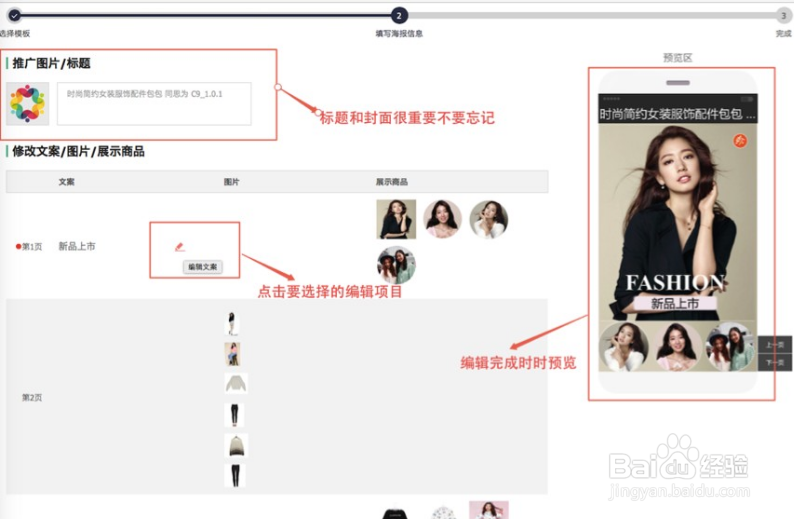Click the pink-top seated girl image in 第2页

[x=232, y=354]
